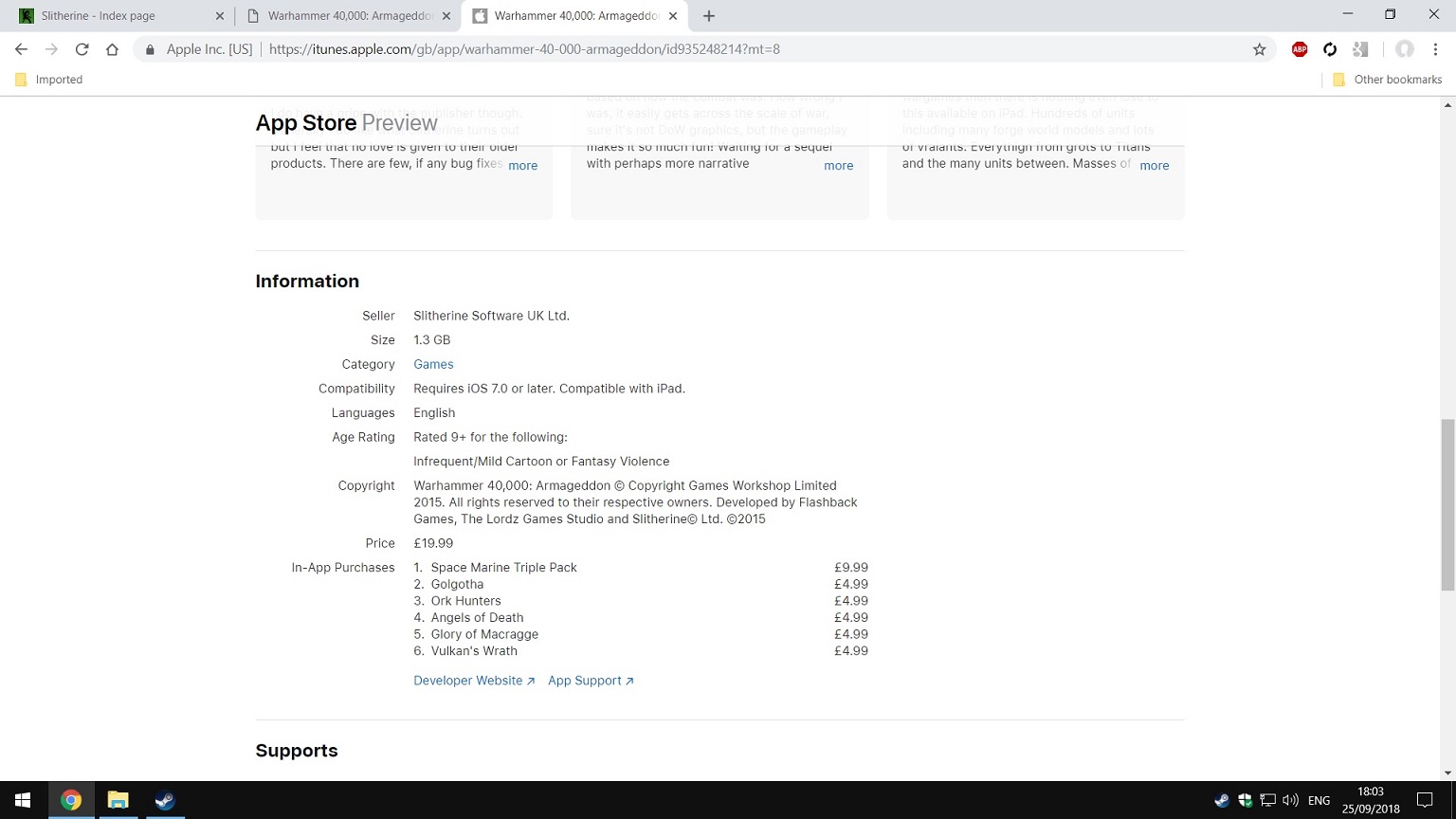This screenshot has width=1456, height=819.
Task: Click the page vertical scrollbar thumb
Action: pyautogui.click(x=1447, y=505)
